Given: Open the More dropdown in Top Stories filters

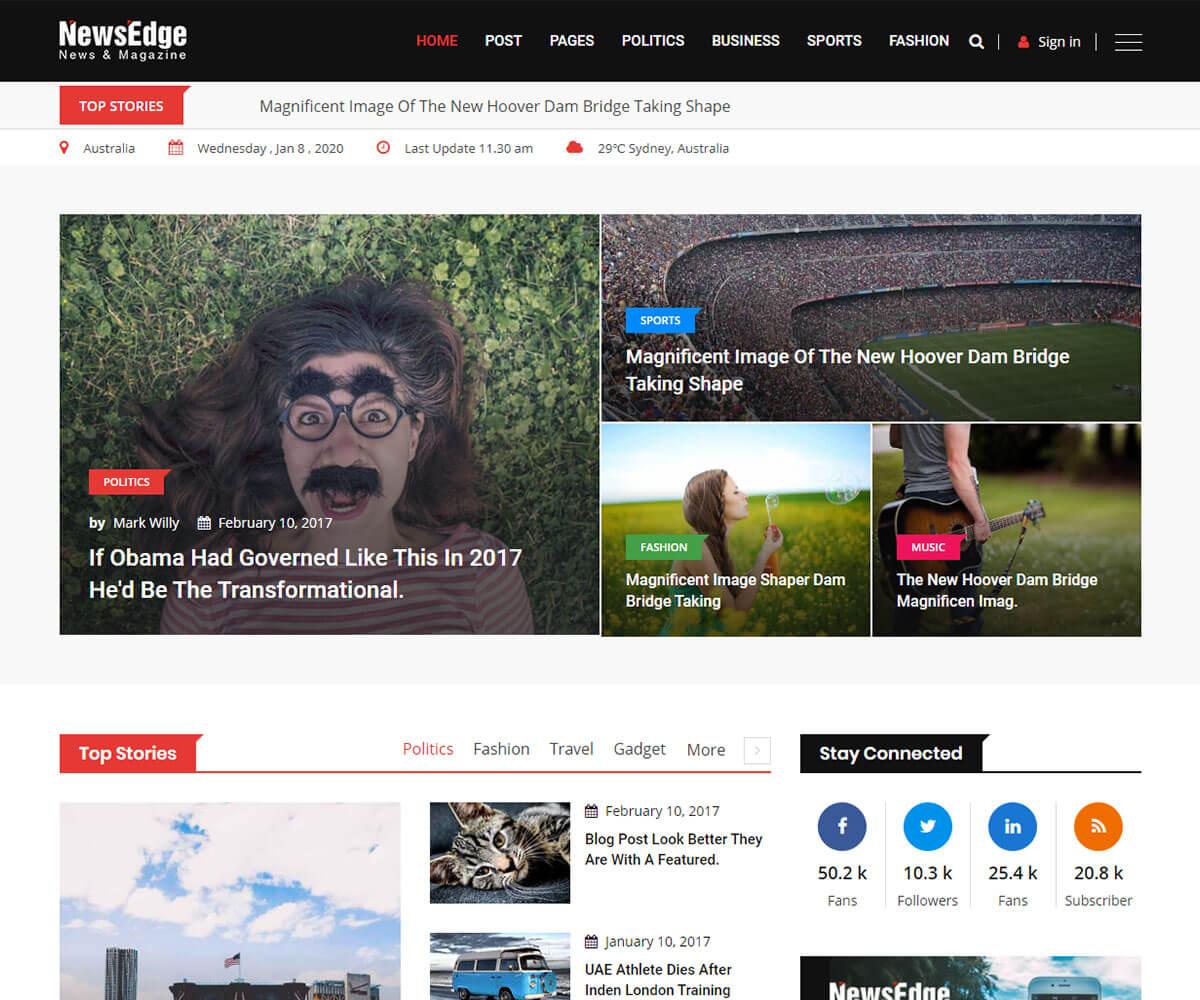Looking at the screenshot, I should [705, 749].
